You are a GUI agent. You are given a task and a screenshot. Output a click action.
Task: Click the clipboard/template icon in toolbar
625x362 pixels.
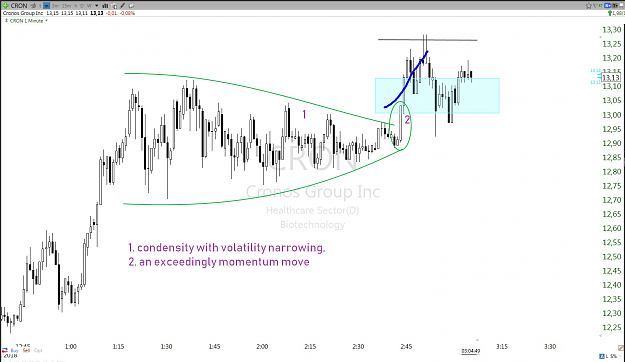114,6
